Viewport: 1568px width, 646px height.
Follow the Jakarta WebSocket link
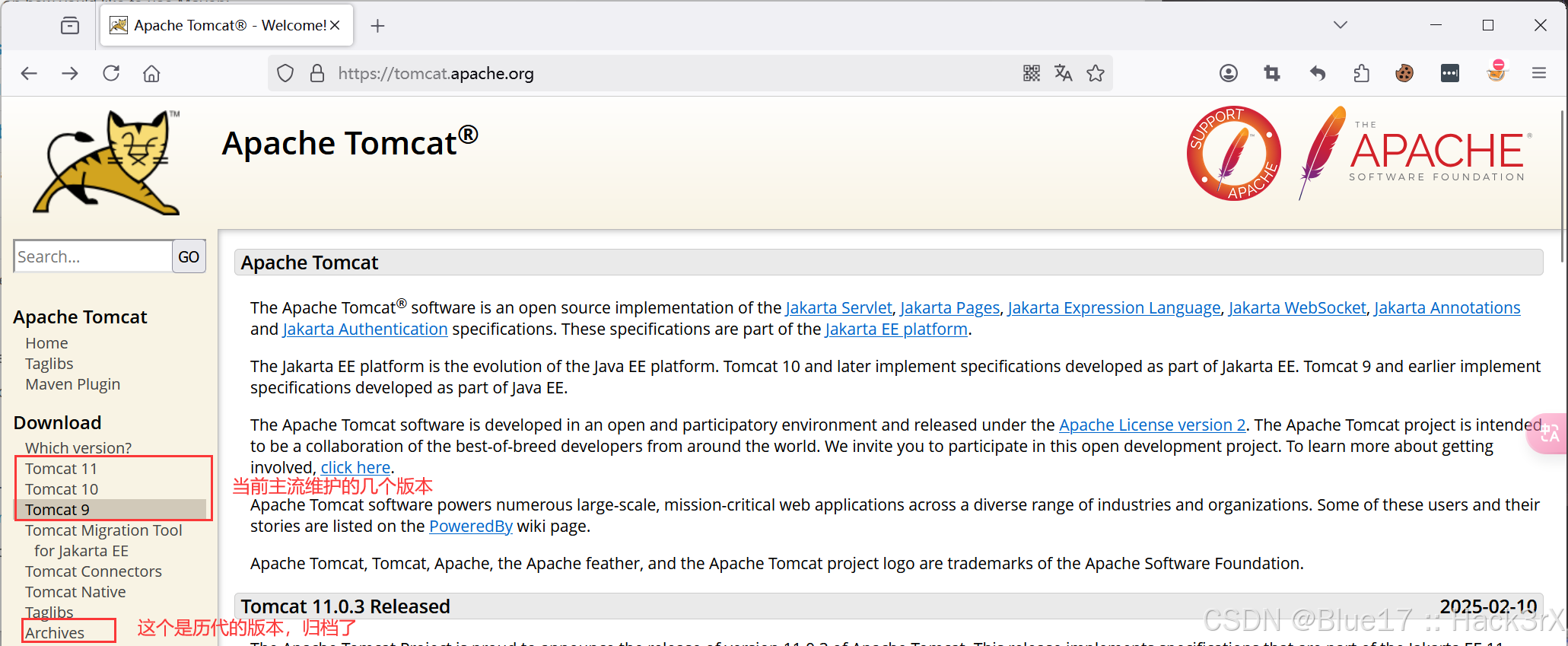coord(1298,307)
